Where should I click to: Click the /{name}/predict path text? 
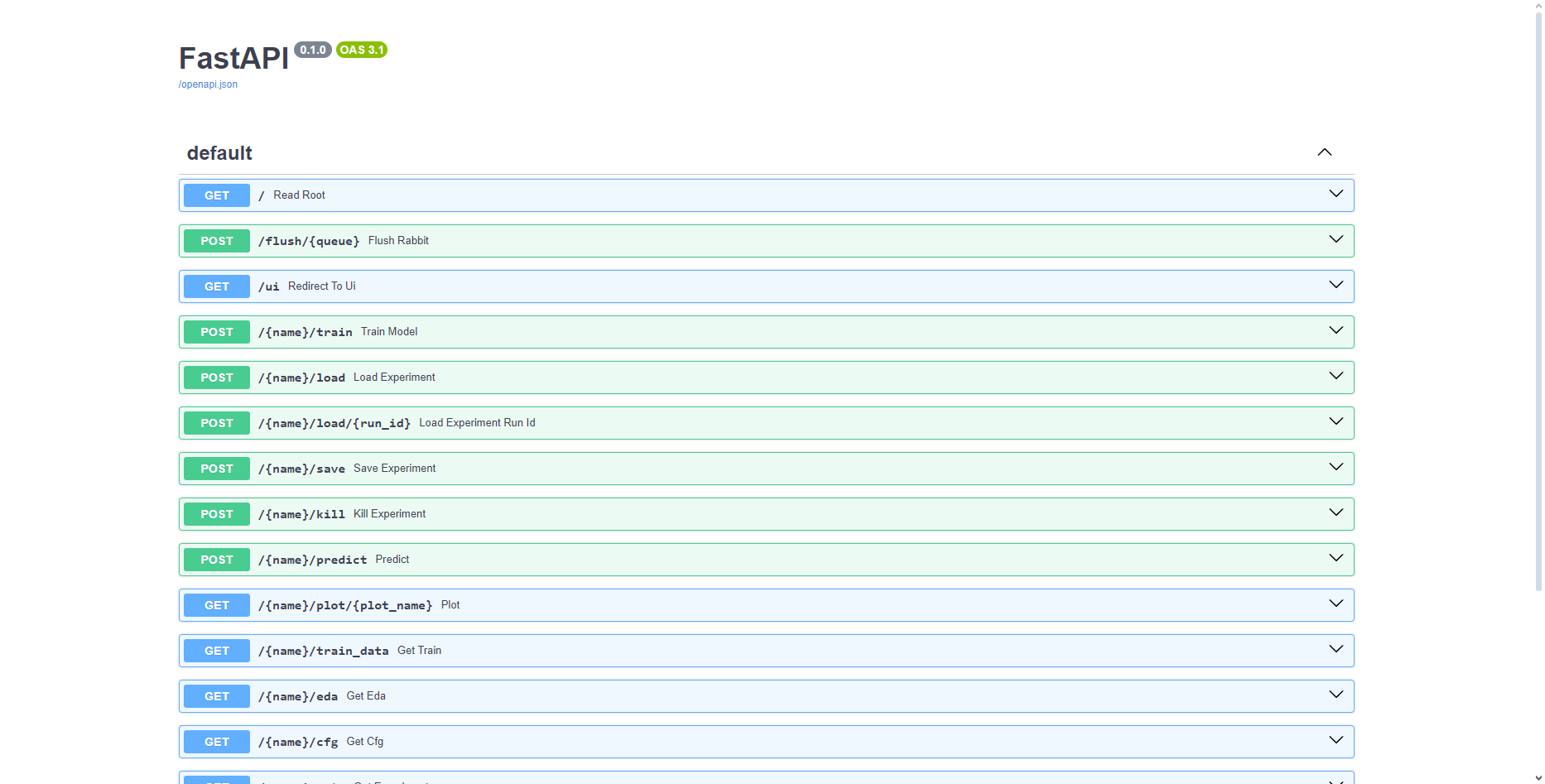point(312,560)
